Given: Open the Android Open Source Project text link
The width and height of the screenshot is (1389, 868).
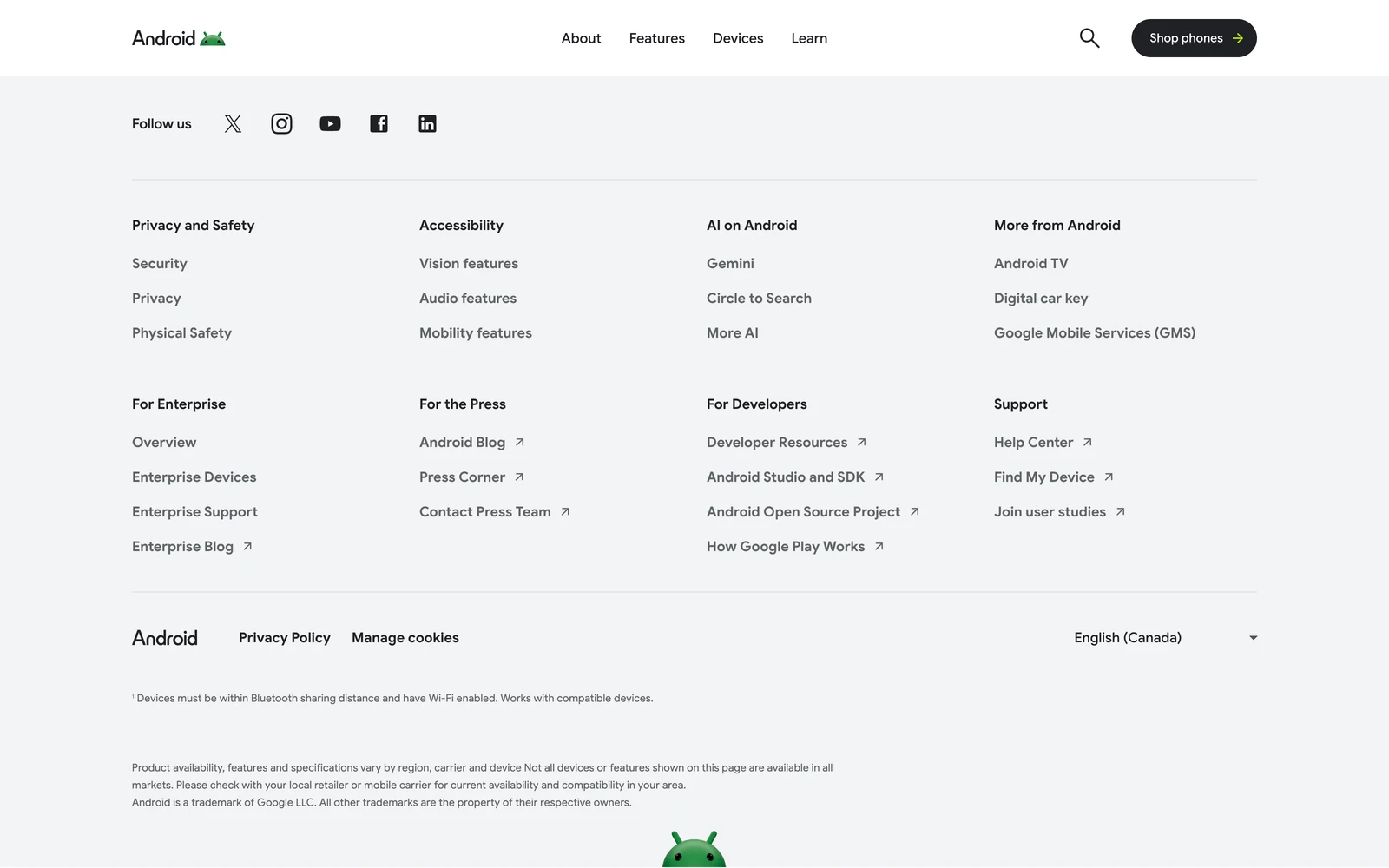Looking at the screenshot, I should (803, 512).
